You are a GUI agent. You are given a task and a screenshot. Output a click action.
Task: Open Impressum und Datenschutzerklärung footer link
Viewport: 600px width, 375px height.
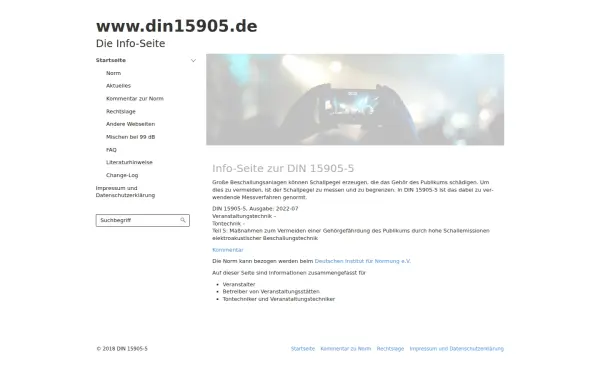[457, 349]
